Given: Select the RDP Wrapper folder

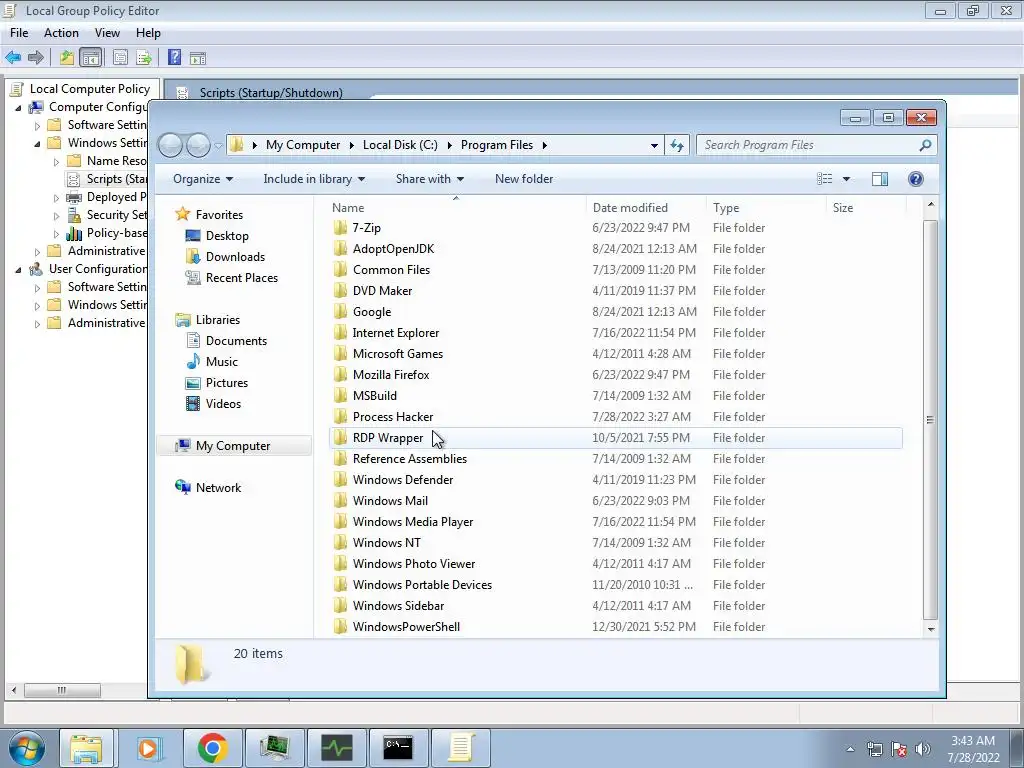Looking at the screenshot, I should tap(616, 438).
